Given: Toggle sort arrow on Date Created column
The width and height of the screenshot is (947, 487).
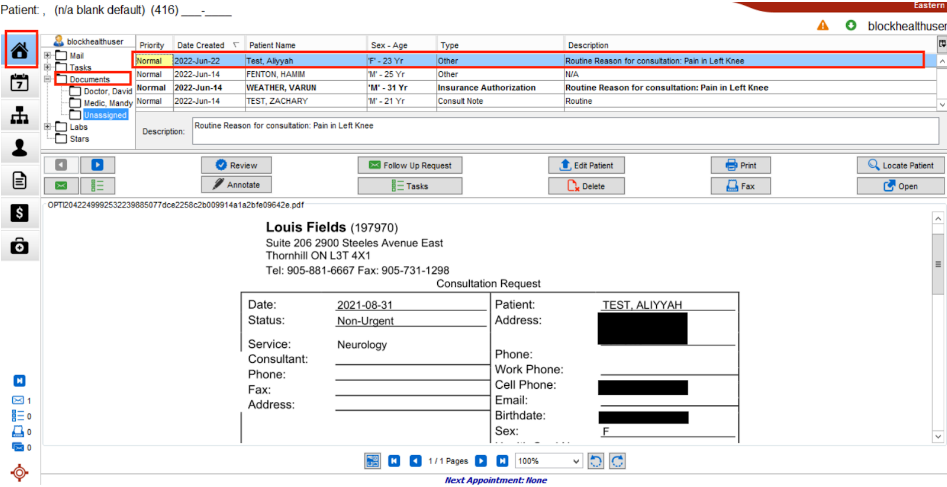Looking at the screenshot, I should coord(236,45).
